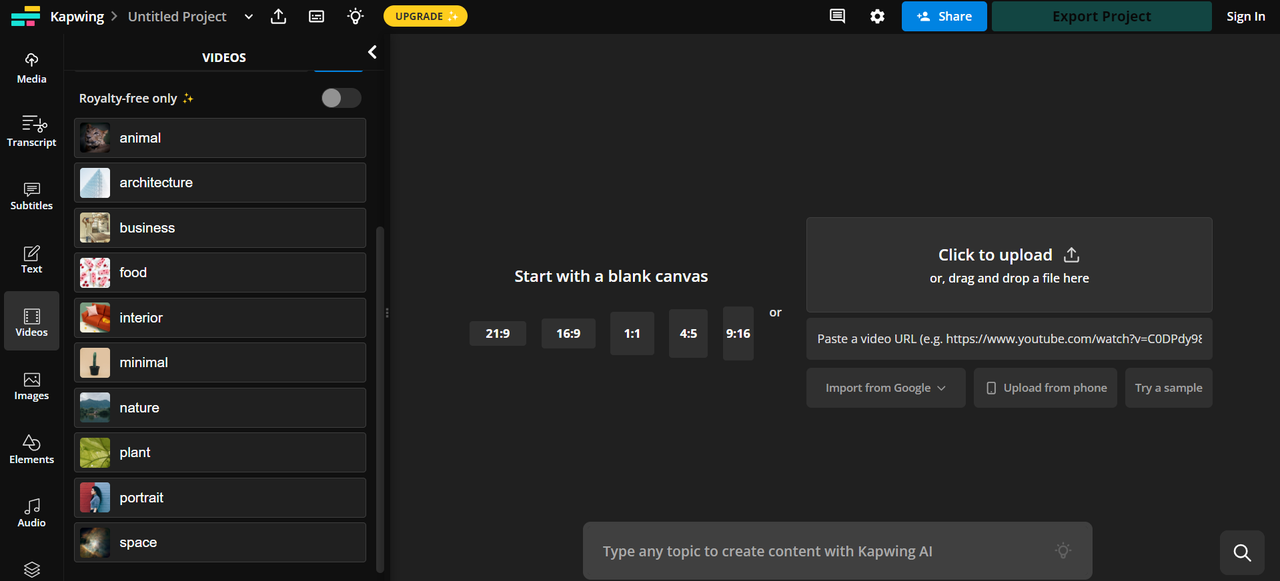The image size is (1280, 581).
Task: Click the lightbulb ideas icon in header
Action: [x=355, y=16]
